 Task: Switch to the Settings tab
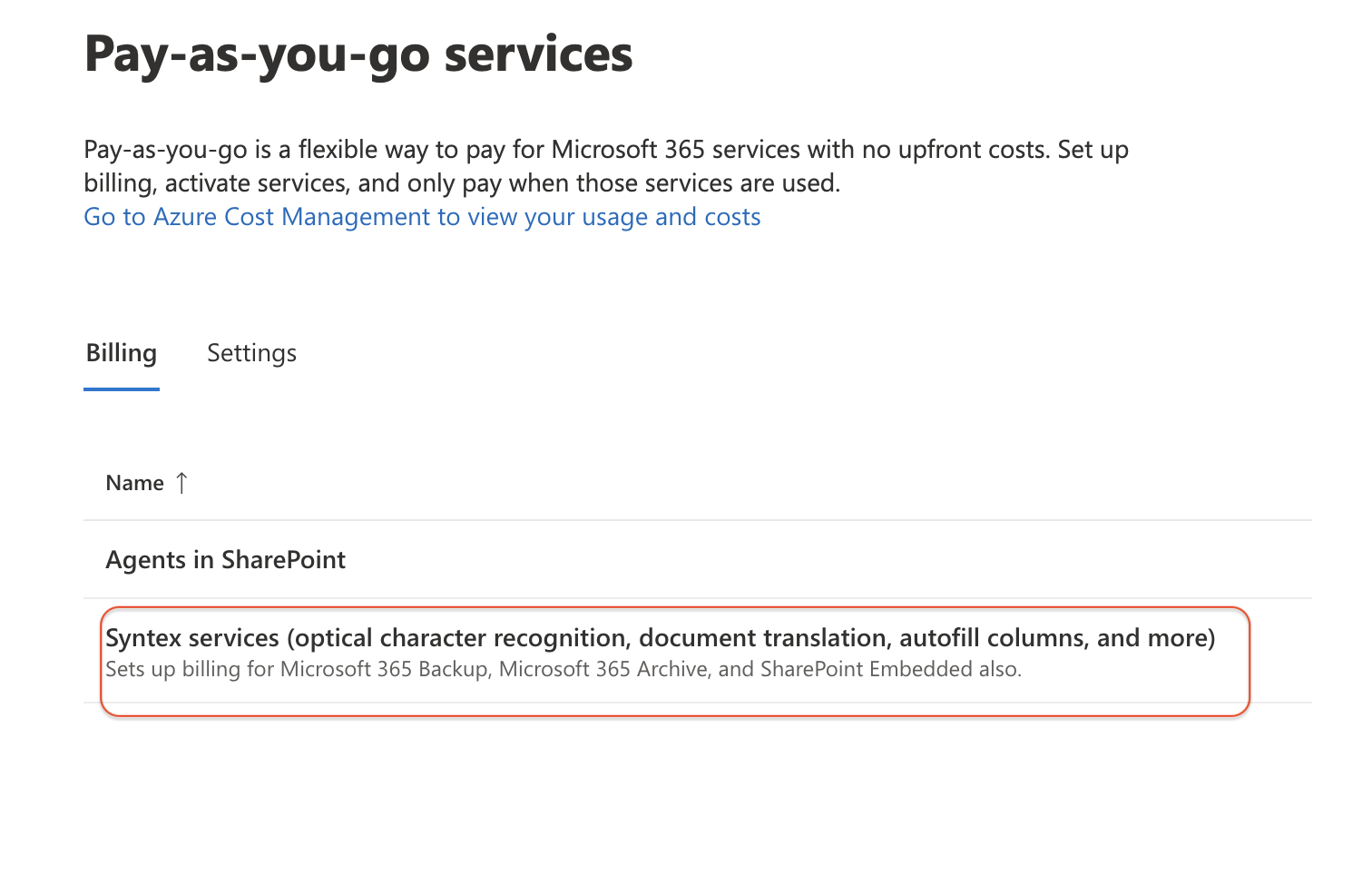(251, 353)
